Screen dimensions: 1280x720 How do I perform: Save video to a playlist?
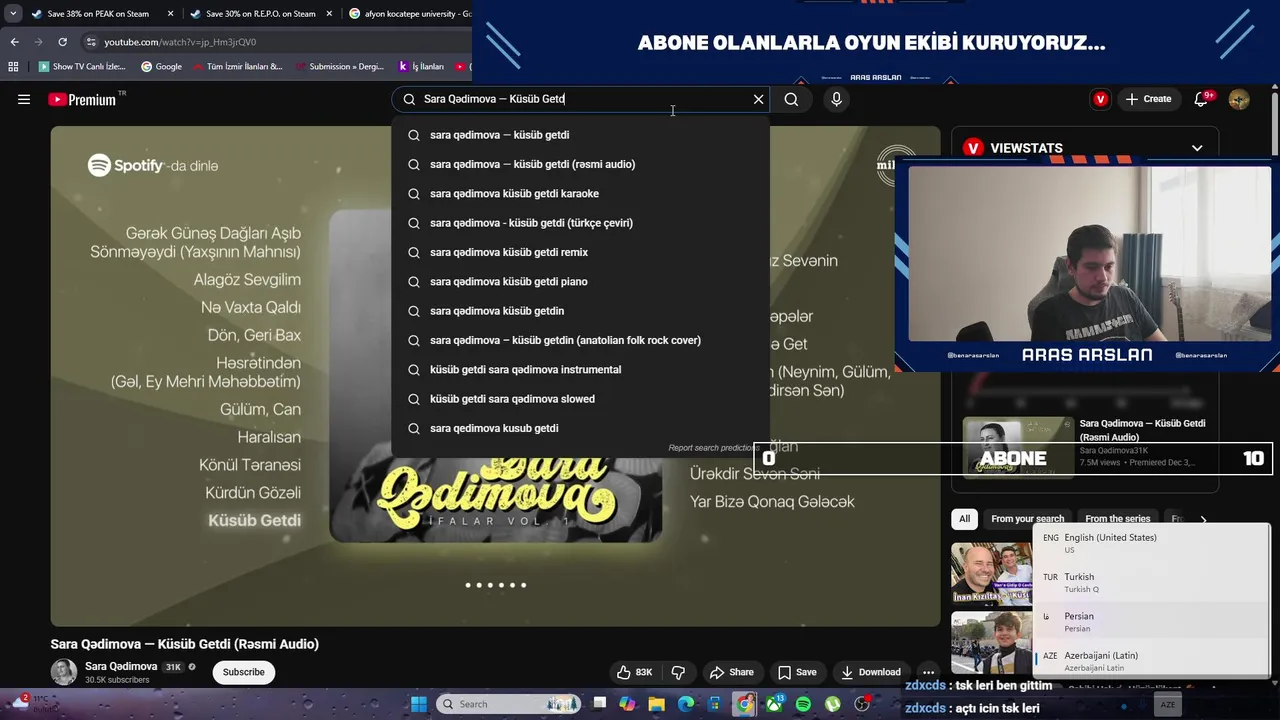coord(797,672)
